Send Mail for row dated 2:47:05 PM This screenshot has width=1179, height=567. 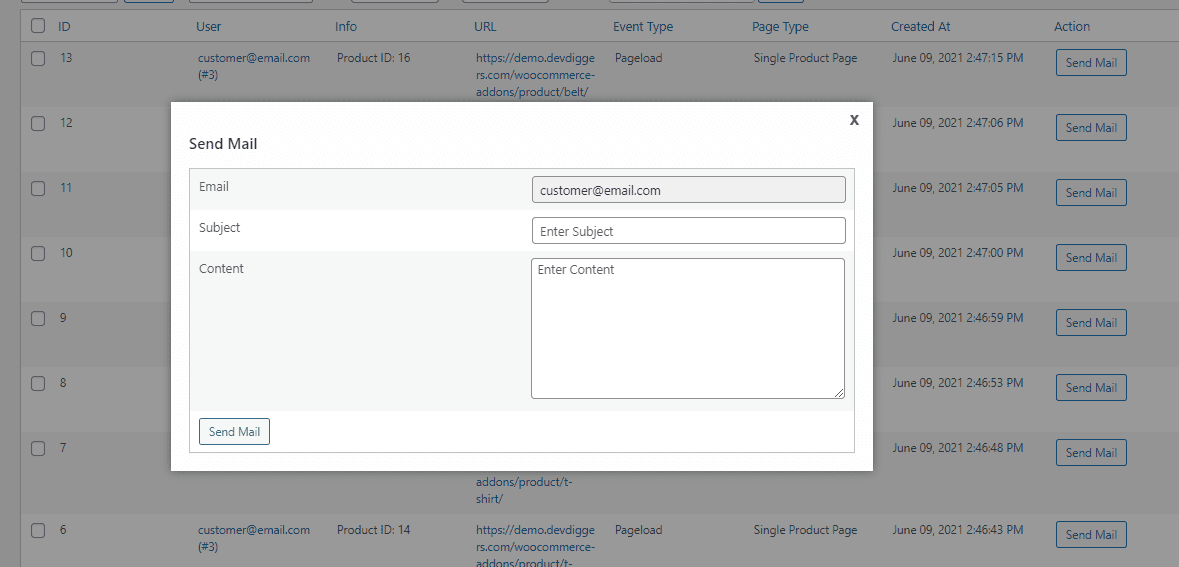[x=1092, y=193]
